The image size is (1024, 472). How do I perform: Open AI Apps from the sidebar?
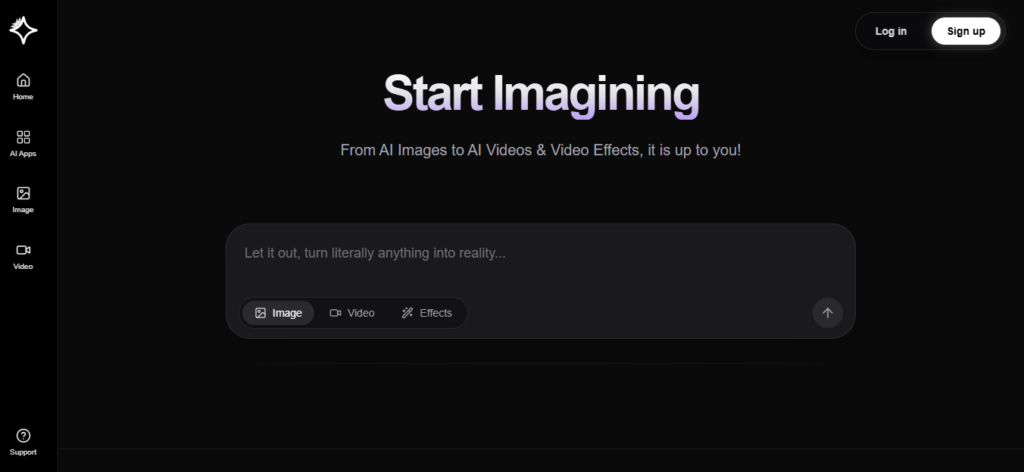pyautogui.click(x=23, y=144)
